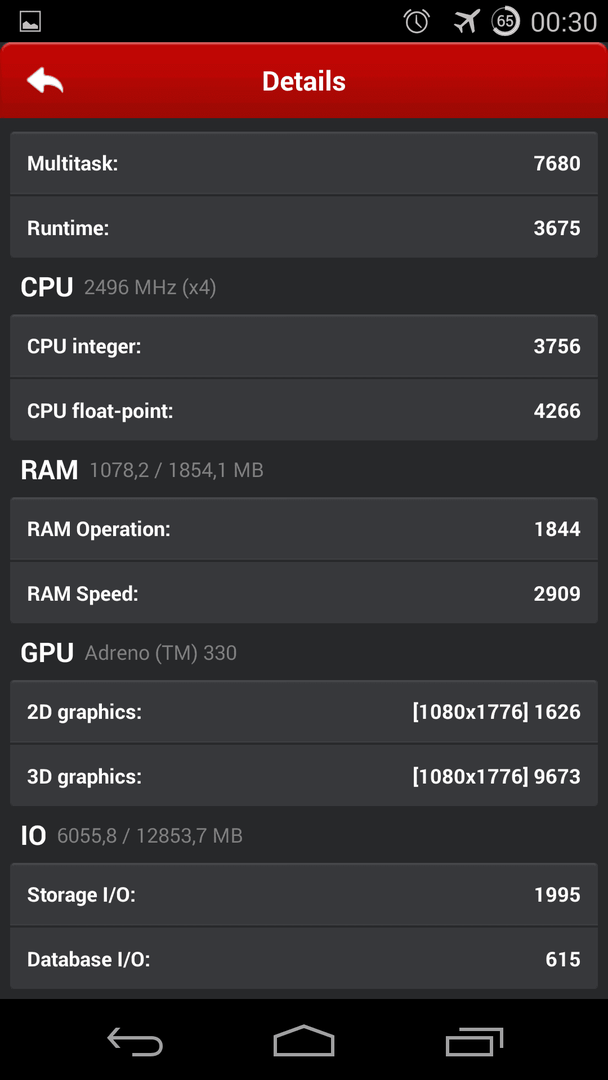Tap the Details title text
The width and height of the screenshot is (608, 1080).
(304, 81)
